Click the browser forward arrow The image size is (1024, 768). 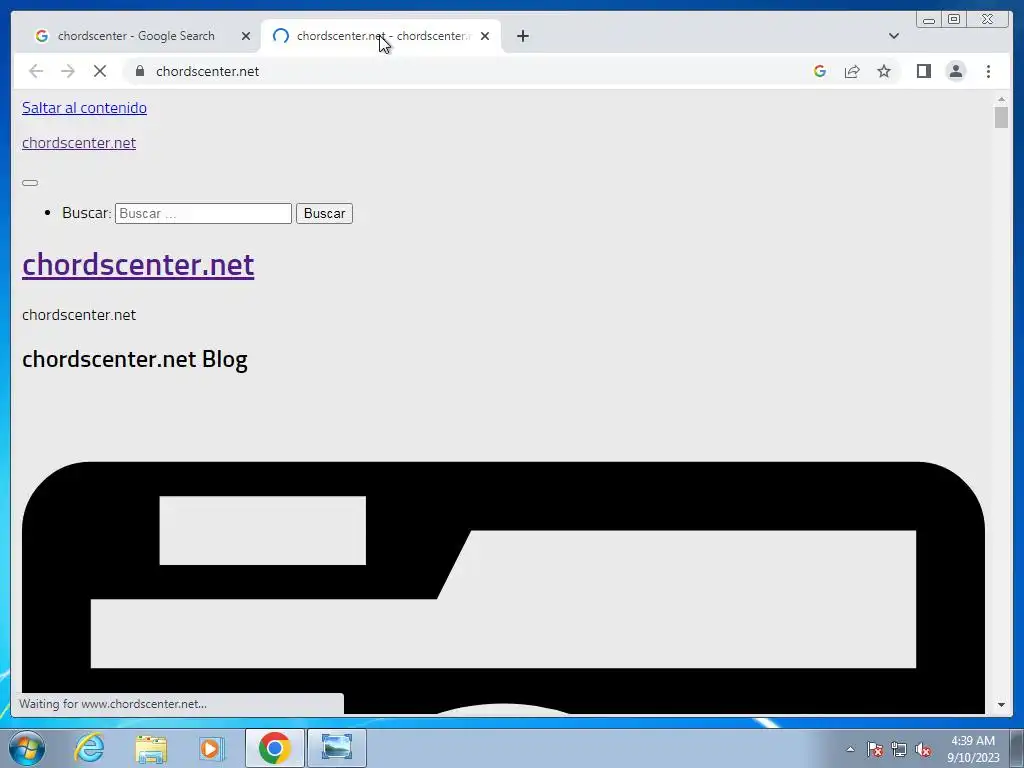(x=67, y=71)
